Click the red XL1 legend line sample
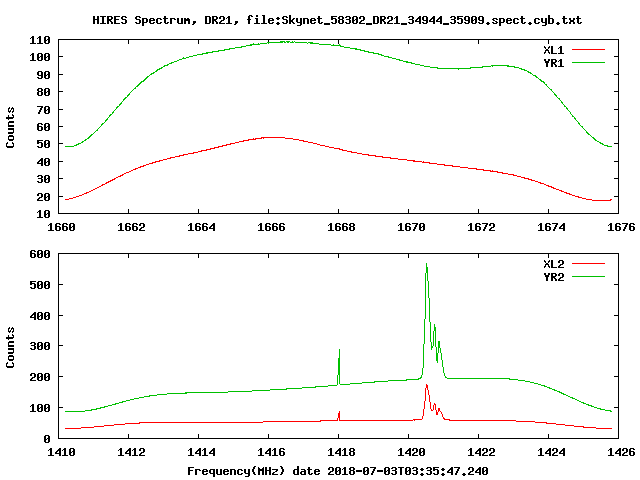640x480 pixels. click(588, 50)
